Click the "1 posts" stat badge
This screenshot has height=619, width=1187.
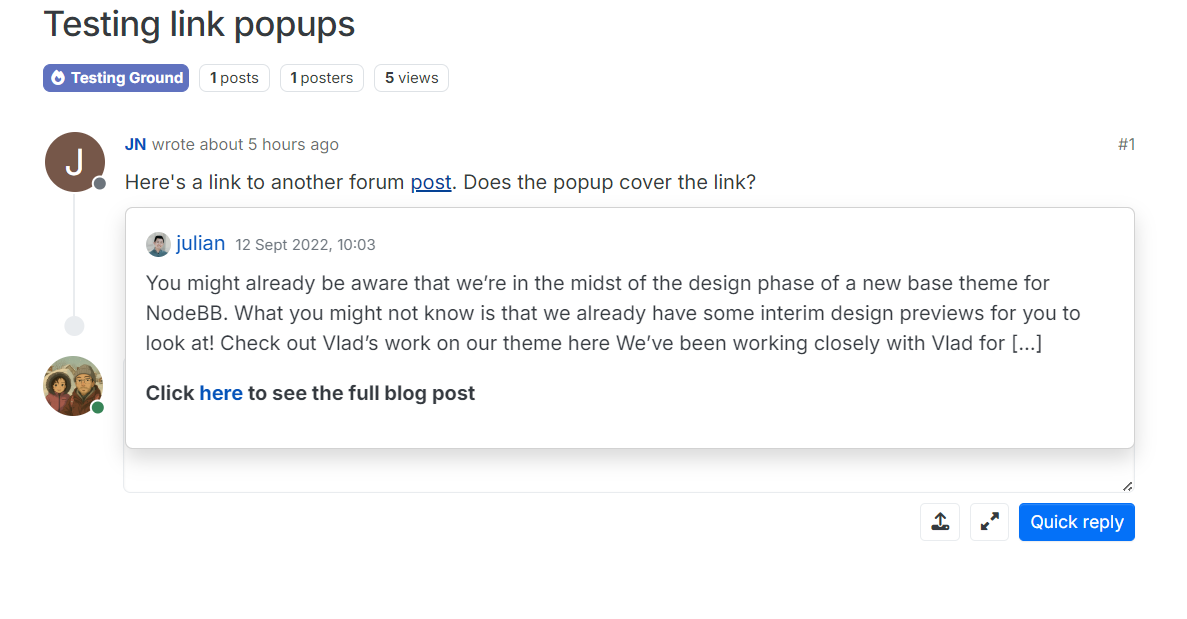pos(234,78)
